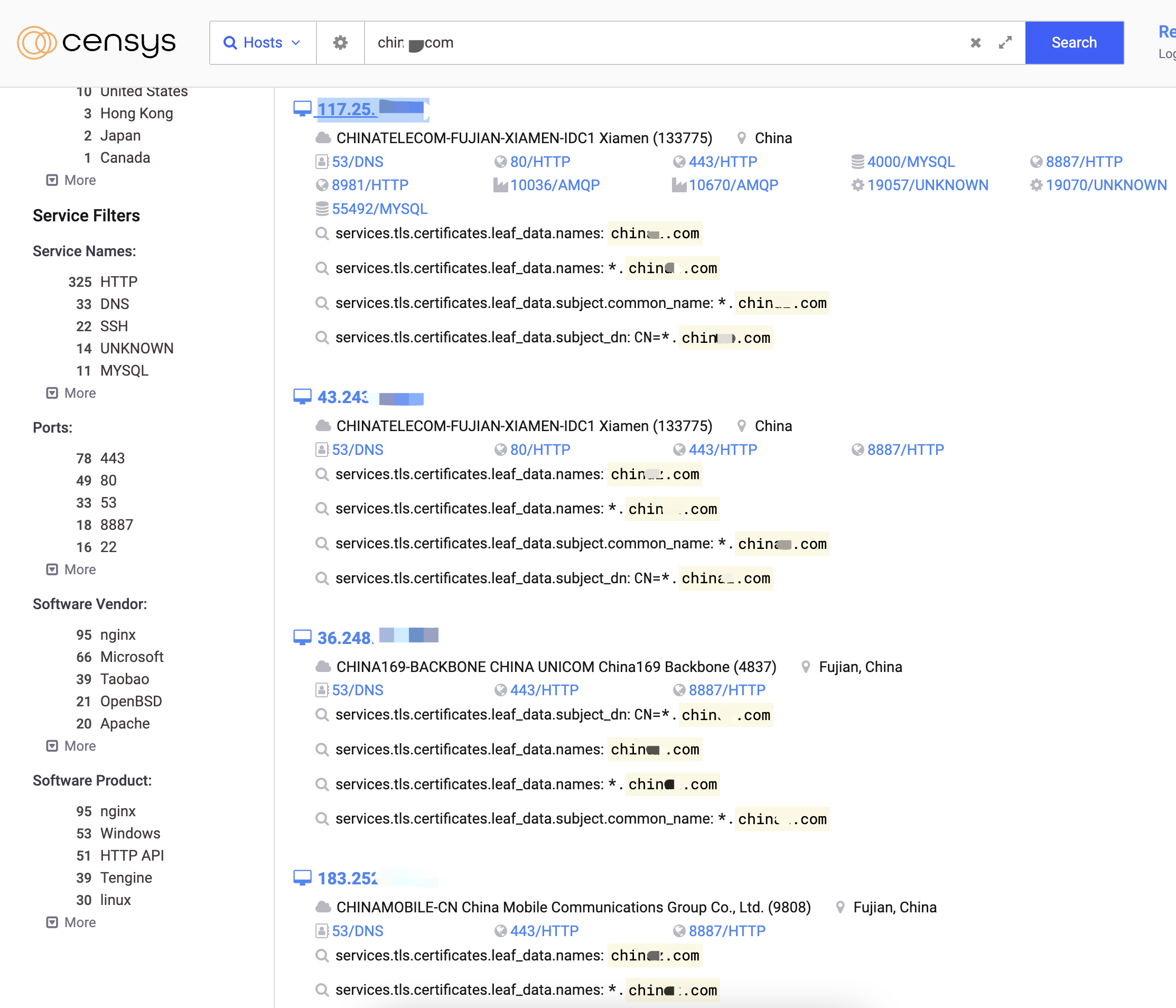Click magnifier icon before first leaf_data.names row

click(x=322, y=234)
